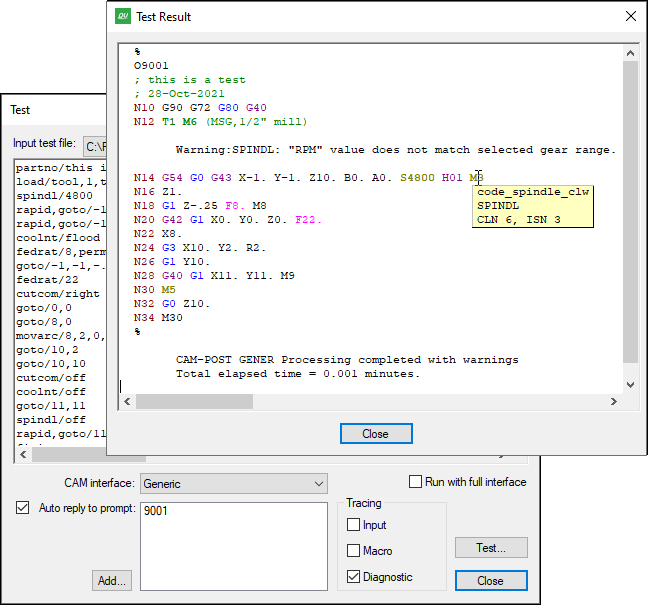Click the scroll right arrow in Test Result

614,402
